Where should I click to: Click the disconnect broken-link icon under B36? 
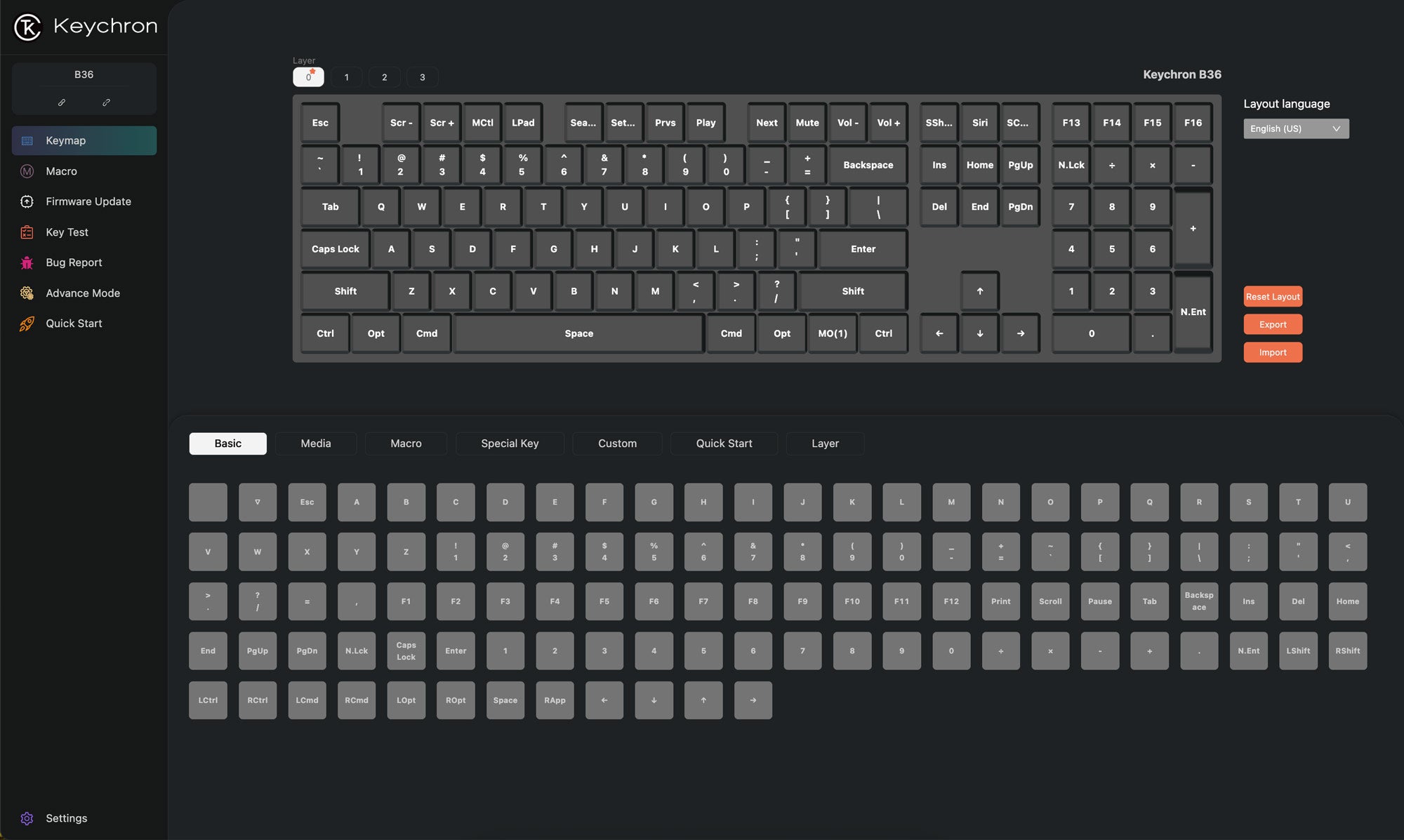tap(106, 102)
